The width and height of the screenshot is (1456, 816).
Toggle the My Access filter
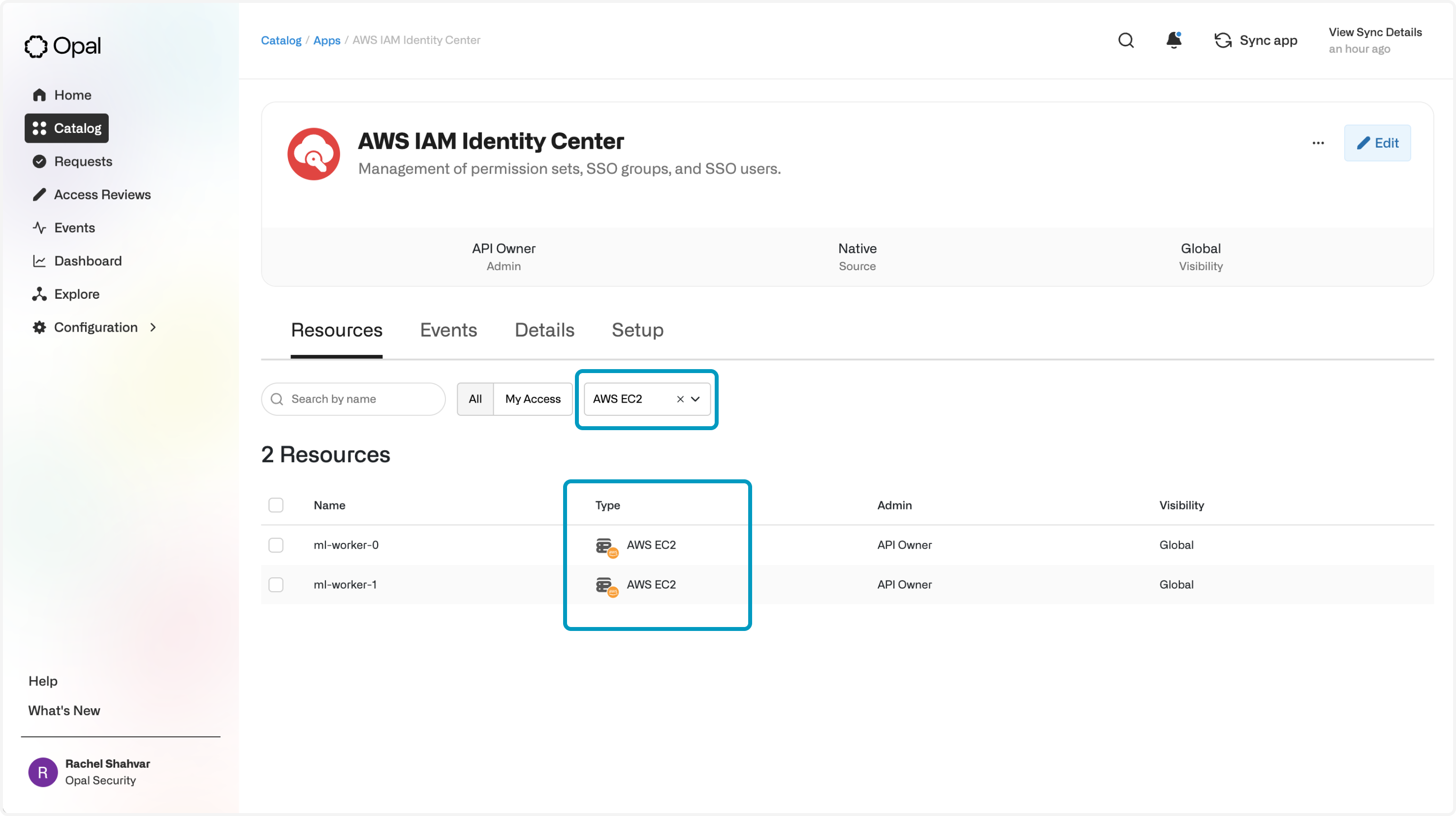tap(533, 399)
